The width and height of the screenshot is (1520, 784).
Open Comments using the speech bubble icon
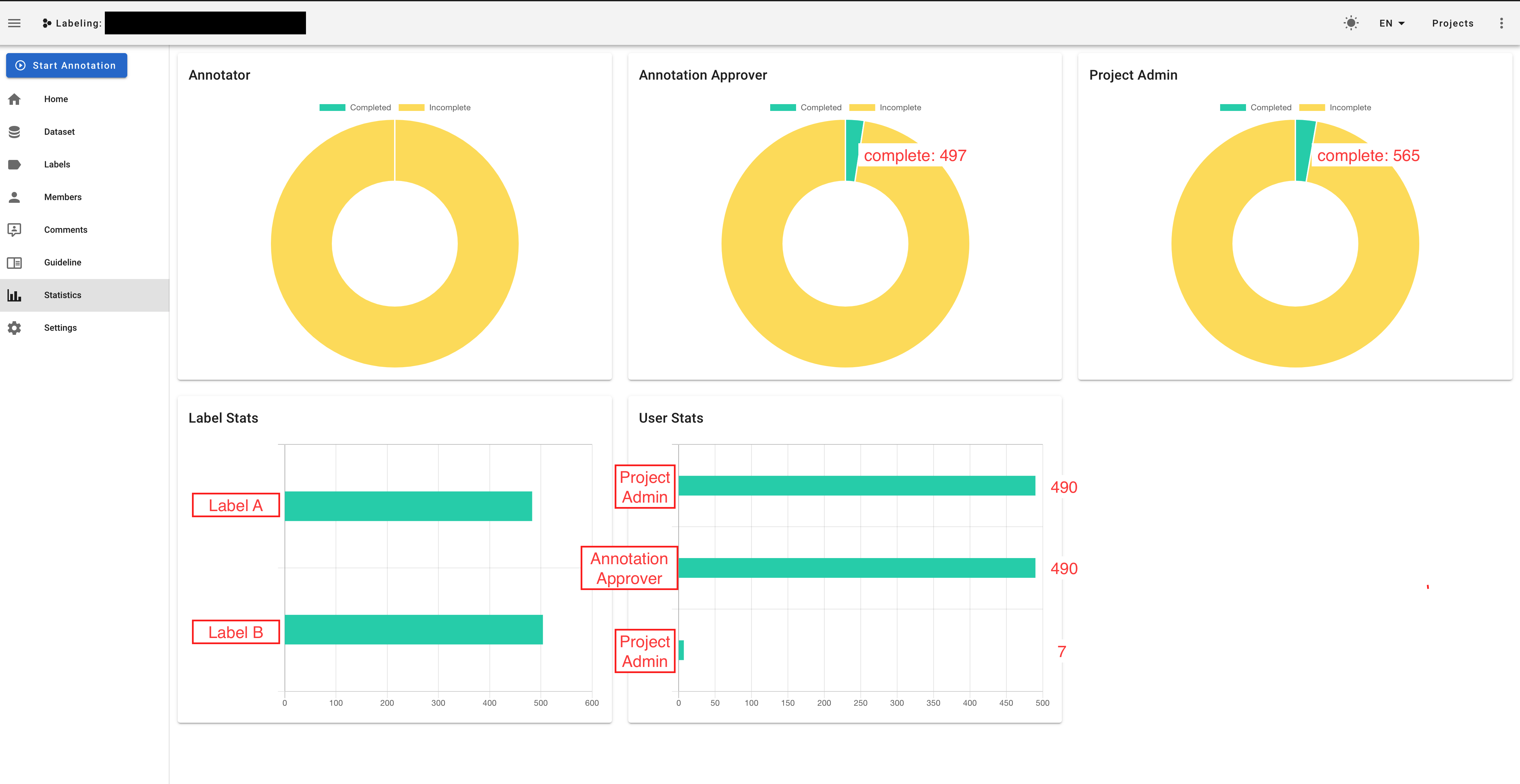(15, 229)
